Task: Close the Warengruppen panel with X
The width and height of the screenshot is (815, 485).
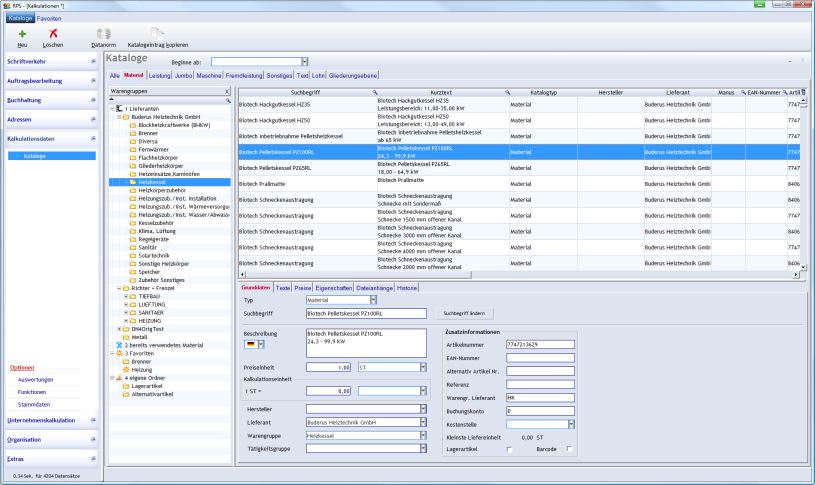Action: (x=227, y=91)
